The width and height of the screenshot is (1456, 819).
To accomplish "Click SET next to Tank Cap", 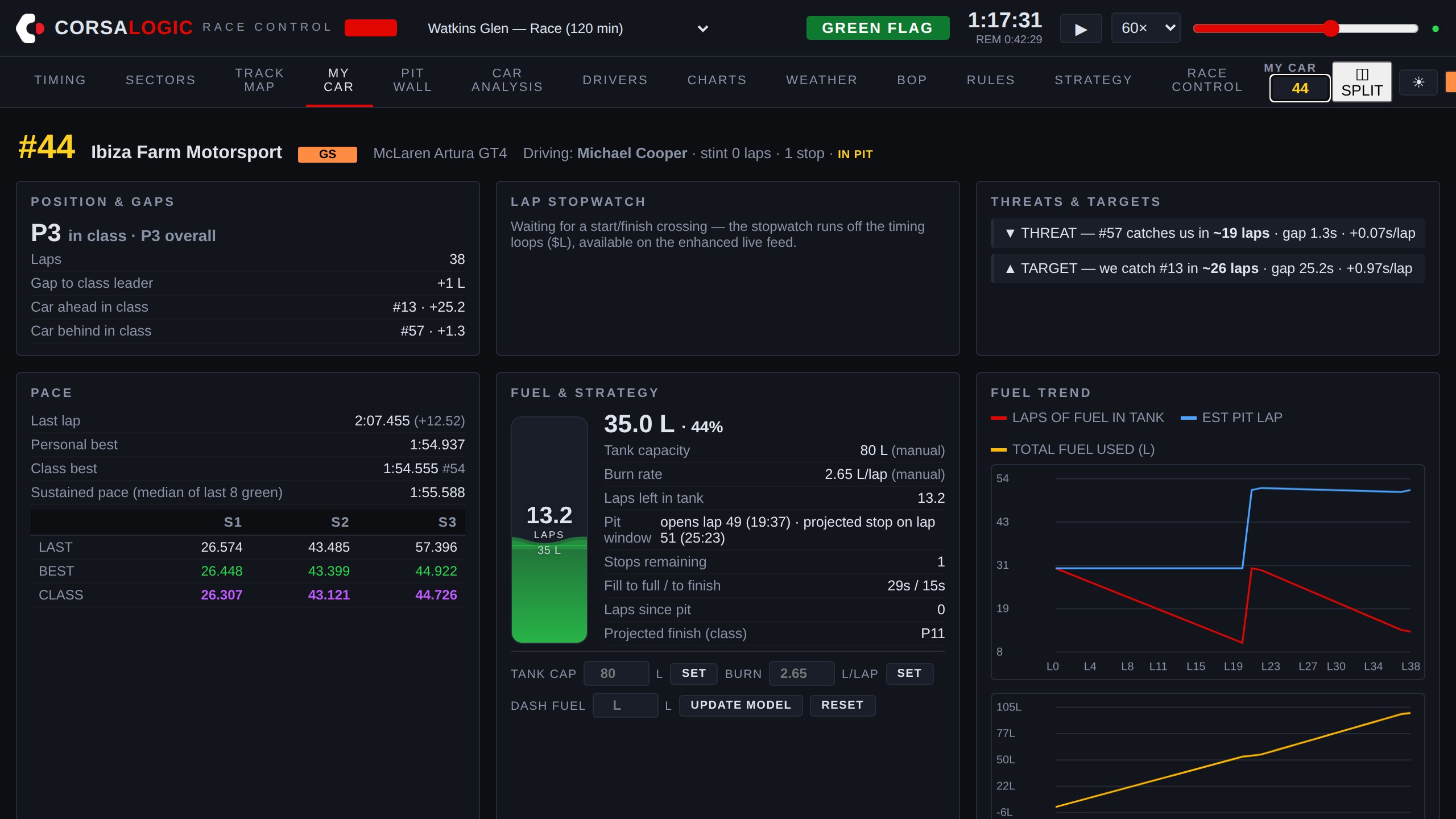I will (x=694, y=673).
